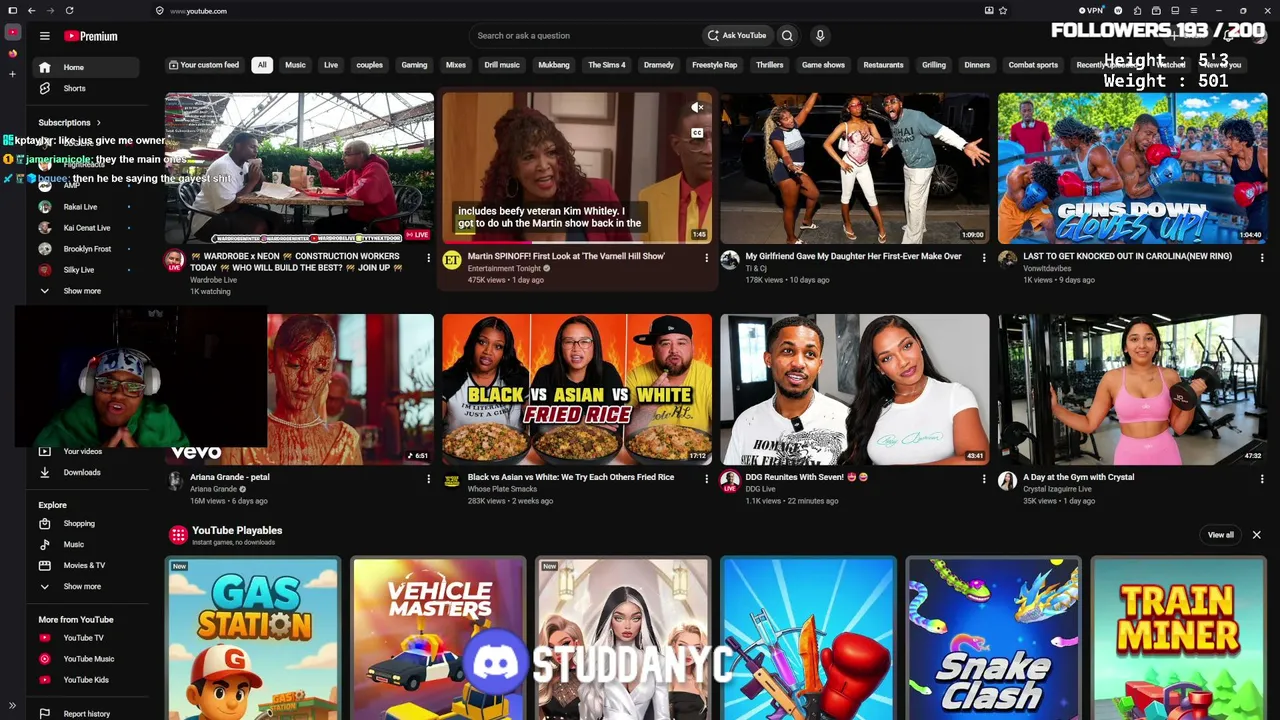Screen dimensions: 1280x720
Task: Open the DDG Live channel avatar
Action: pyautogui.click(x=730, y=481)
